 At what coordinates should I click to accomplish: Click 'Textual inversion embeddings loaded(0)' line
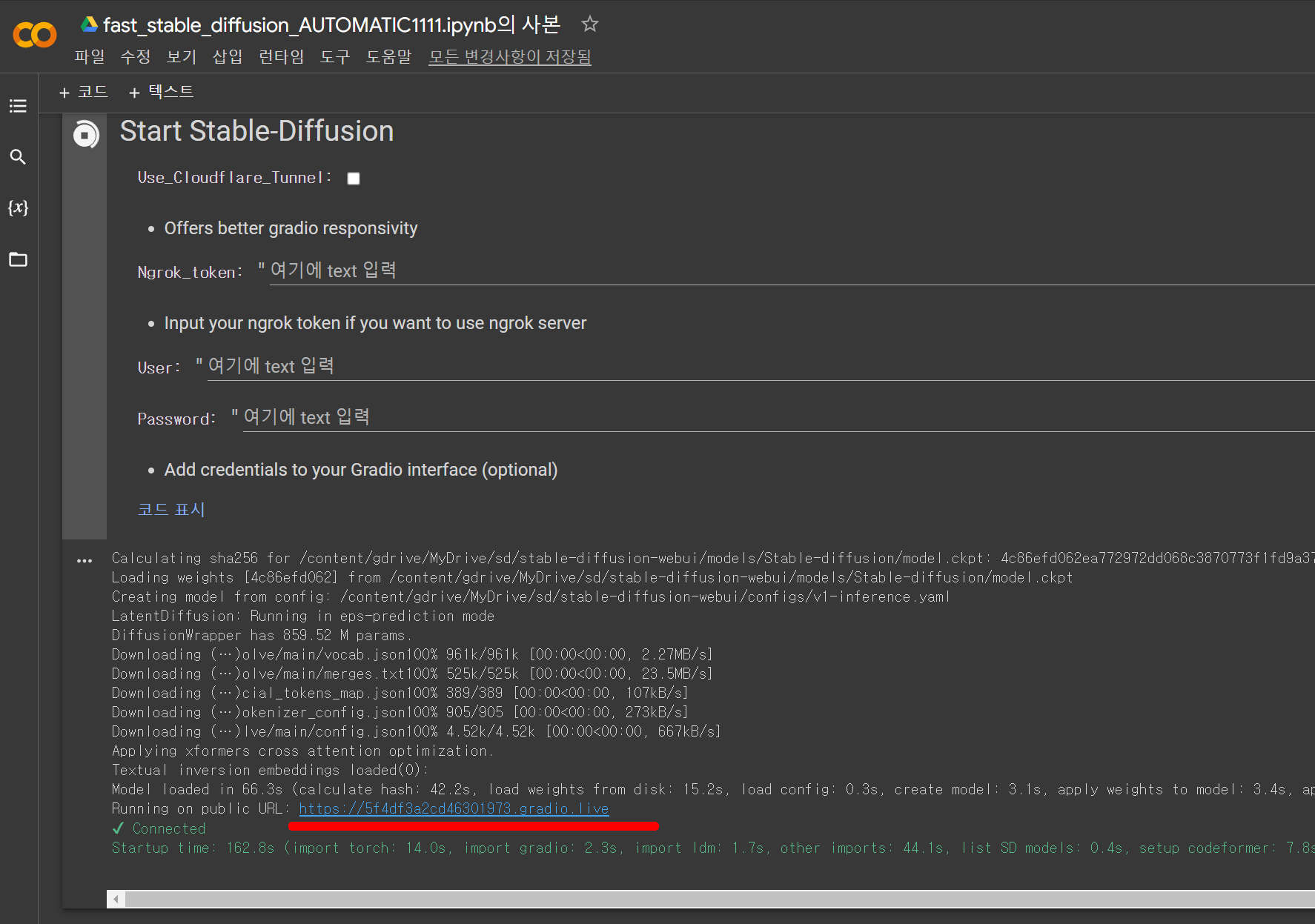coord(271,770)
